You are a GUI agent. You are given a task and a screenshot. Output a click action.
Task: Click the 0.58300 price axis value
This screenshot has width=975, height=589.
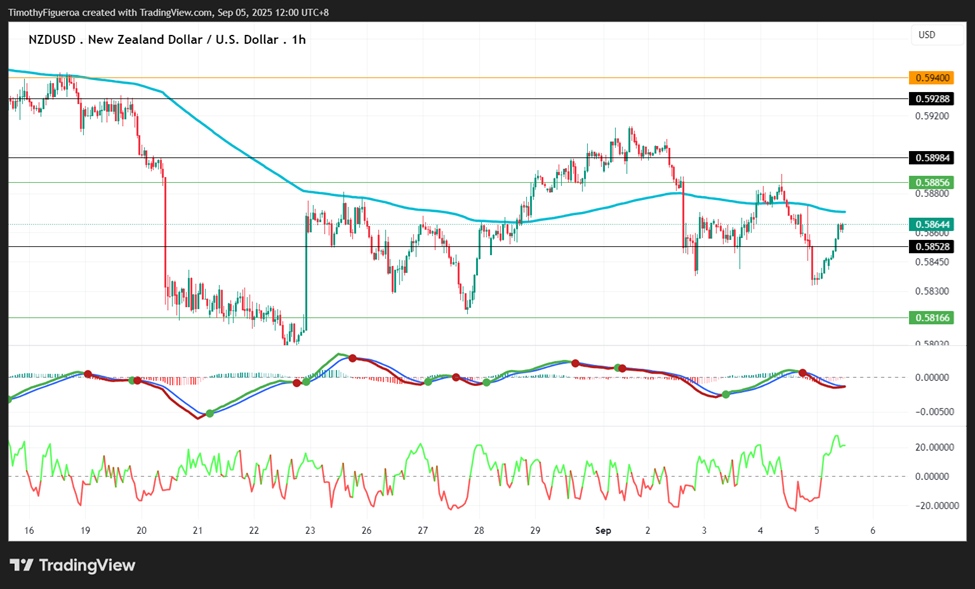(x=932, y=291)
